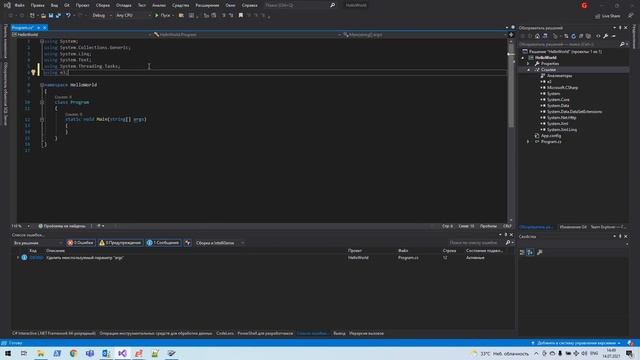Click the Live Share icon
Image resolution: width=640 pixels, height=360 pixels.
607,16
